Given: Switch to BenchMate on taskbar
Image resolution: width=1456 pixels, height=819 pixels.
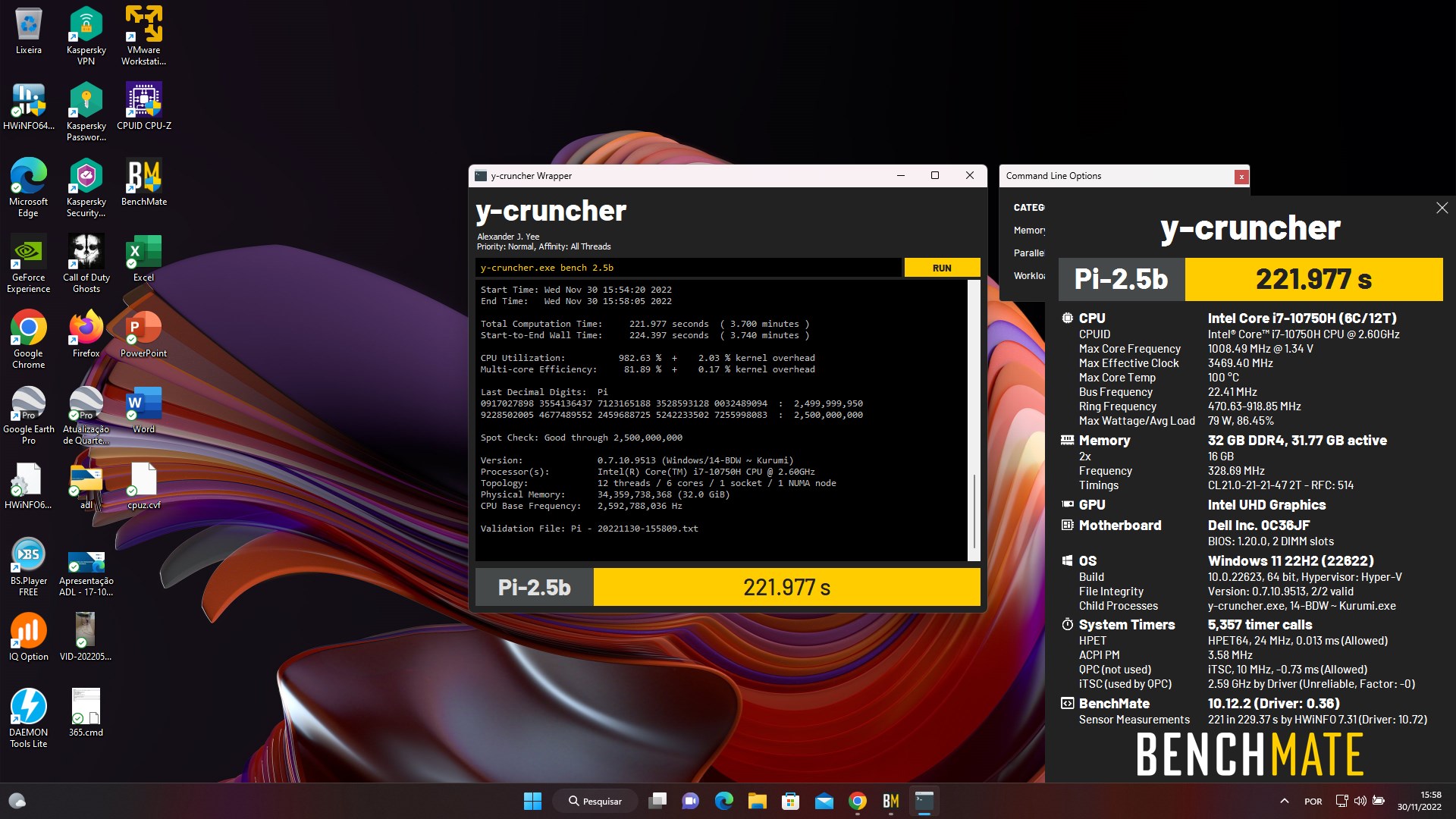Looking at the screenshot, I should tap(890, 801).
